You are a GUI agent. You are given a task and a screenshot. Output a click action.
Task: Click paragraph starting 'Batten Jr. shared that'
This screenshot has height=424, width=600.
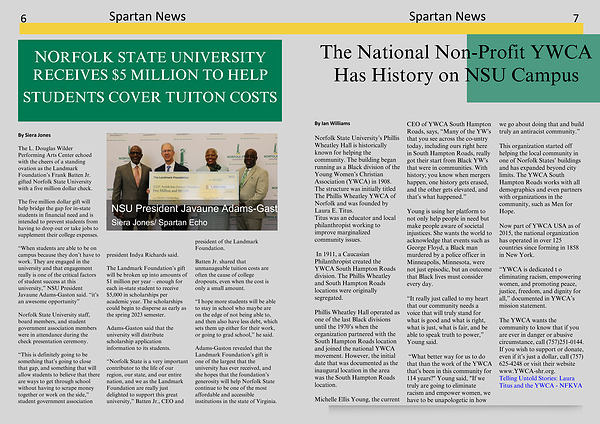[232, 275]
